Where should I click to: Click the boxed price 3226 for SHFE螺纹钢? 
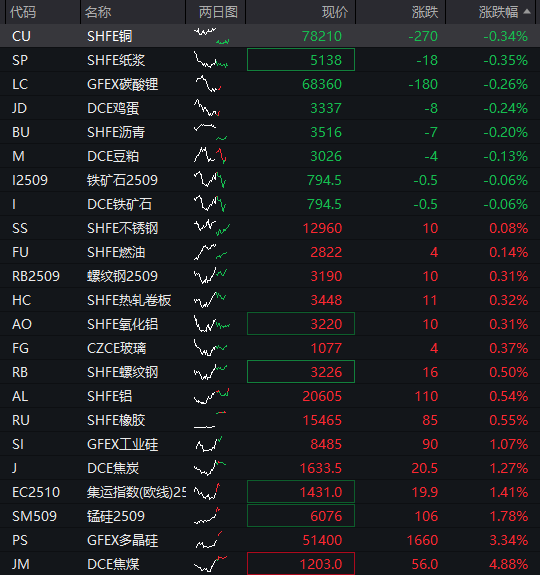pos(301,372)
